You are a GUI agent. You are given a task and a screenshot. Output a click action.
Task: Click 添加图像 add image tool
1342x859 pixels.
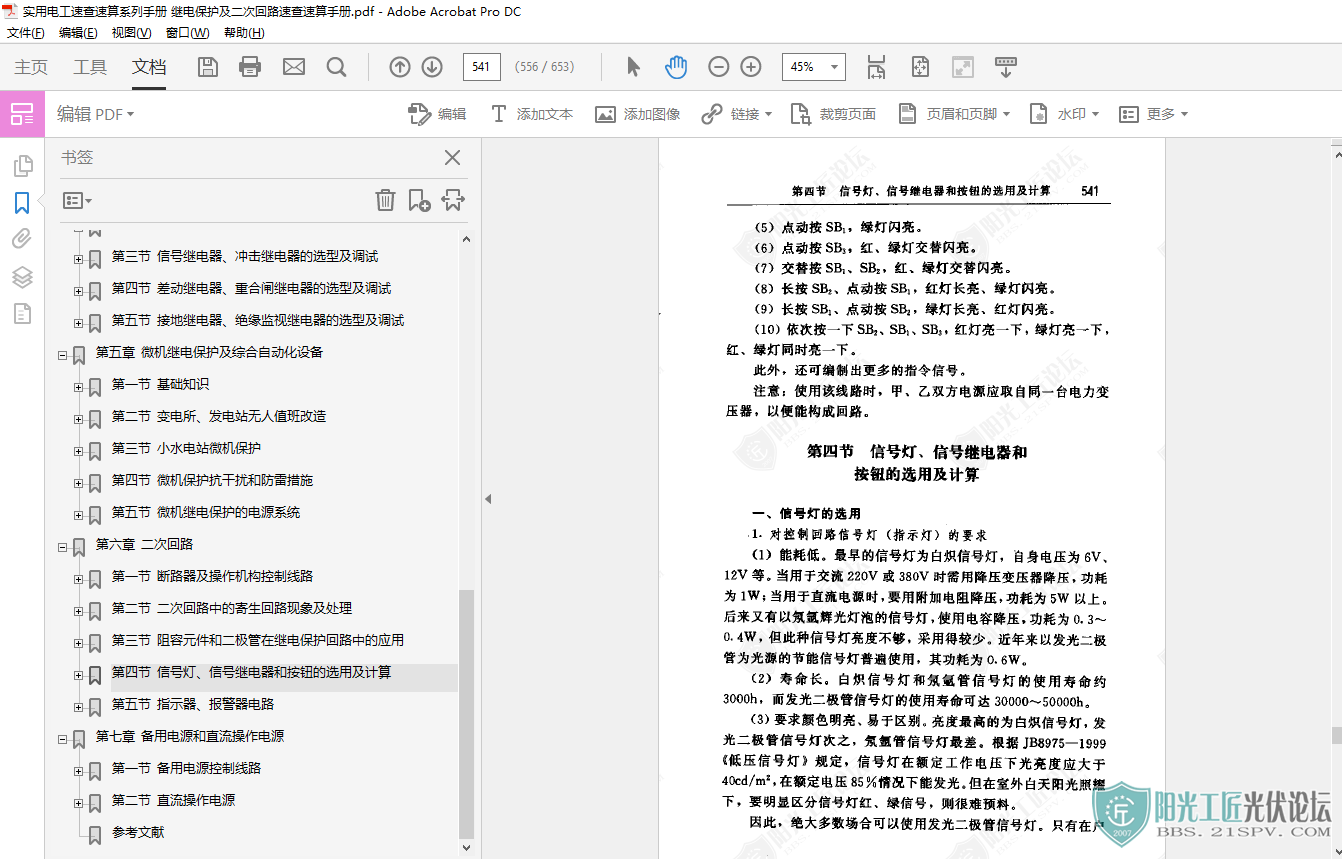[x=638, y=114]
